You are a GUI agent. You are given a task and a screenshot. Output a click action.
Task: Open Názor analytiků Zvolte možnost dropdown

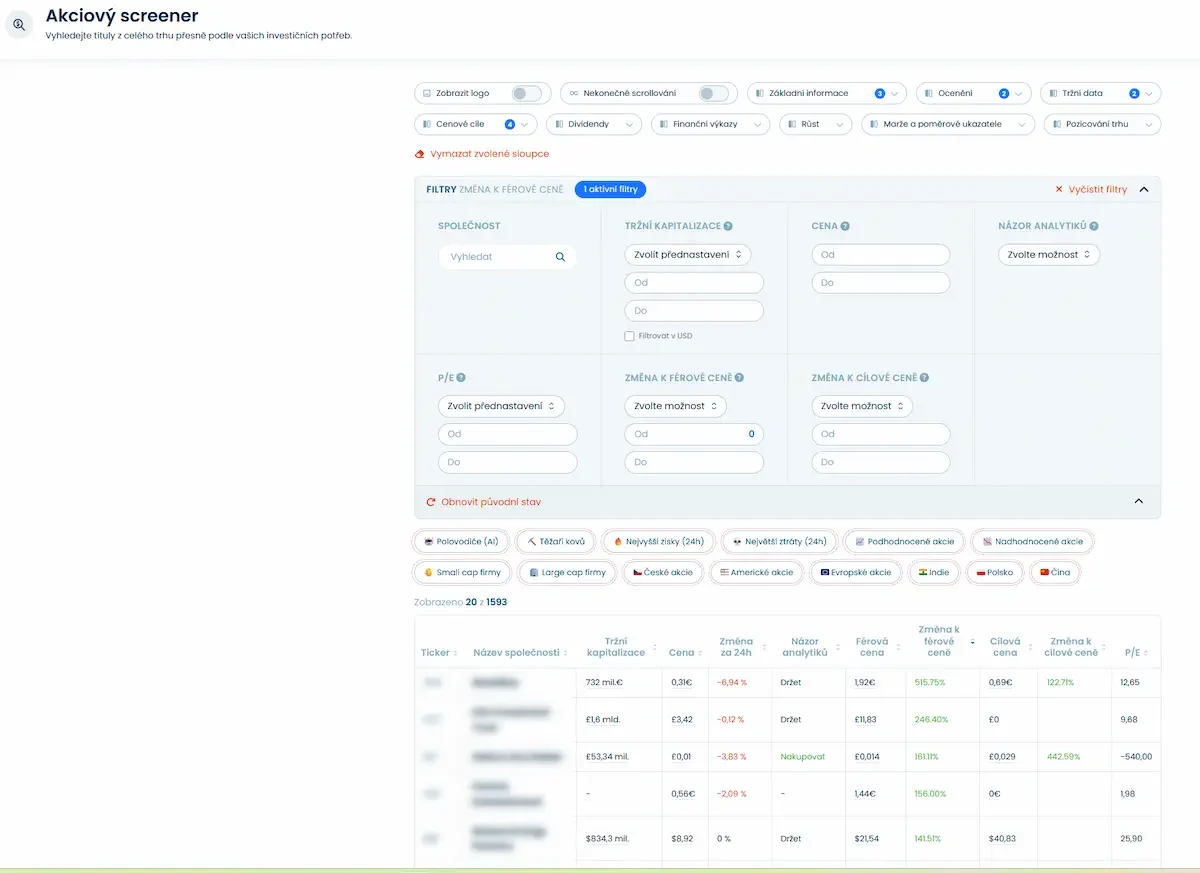point(1049,255)
